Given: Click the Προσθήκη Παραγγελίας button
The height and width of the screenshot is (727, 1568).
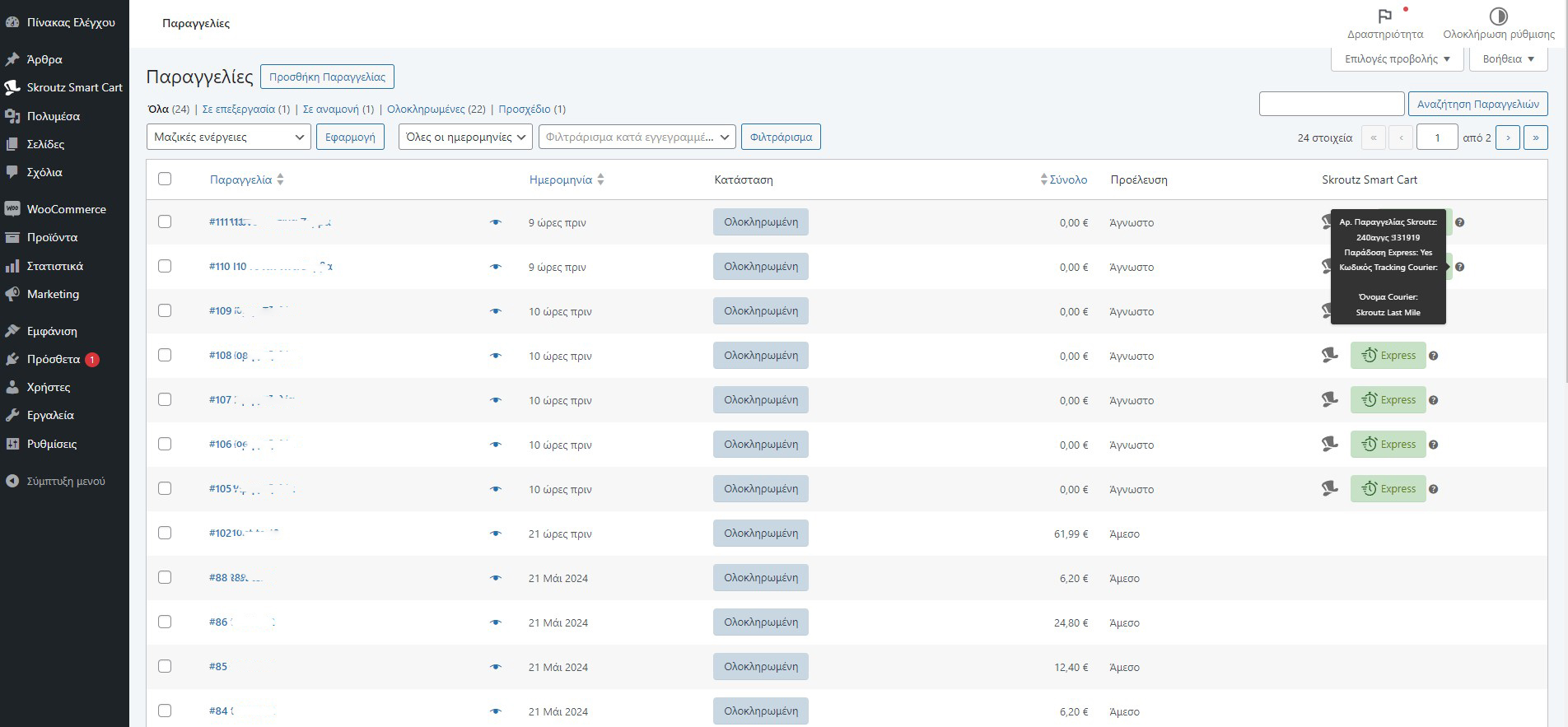Looking at the screenshot, I should point(327,77).
